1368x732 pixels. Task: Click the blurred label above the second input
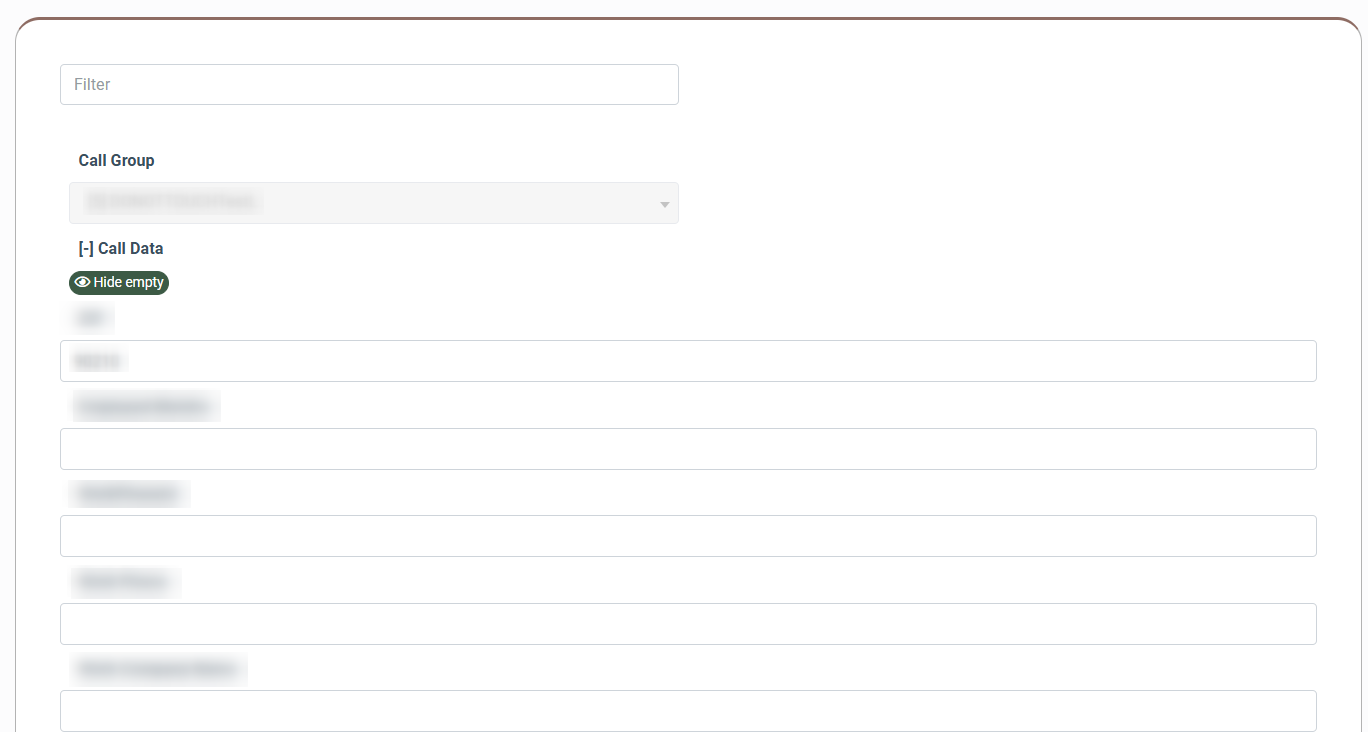click(145, 407)
